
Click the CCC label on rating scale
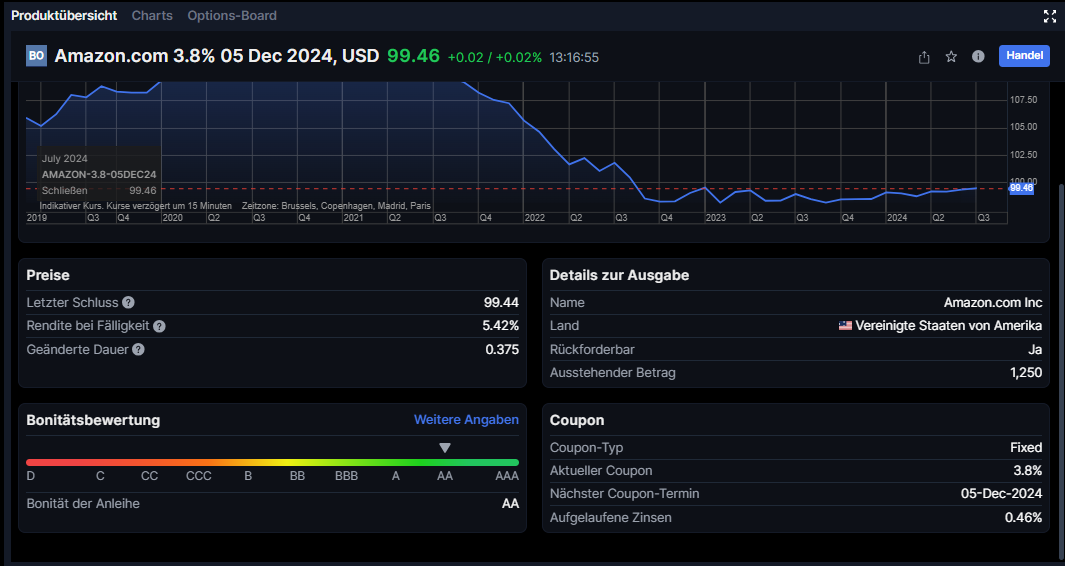(199, 476)
